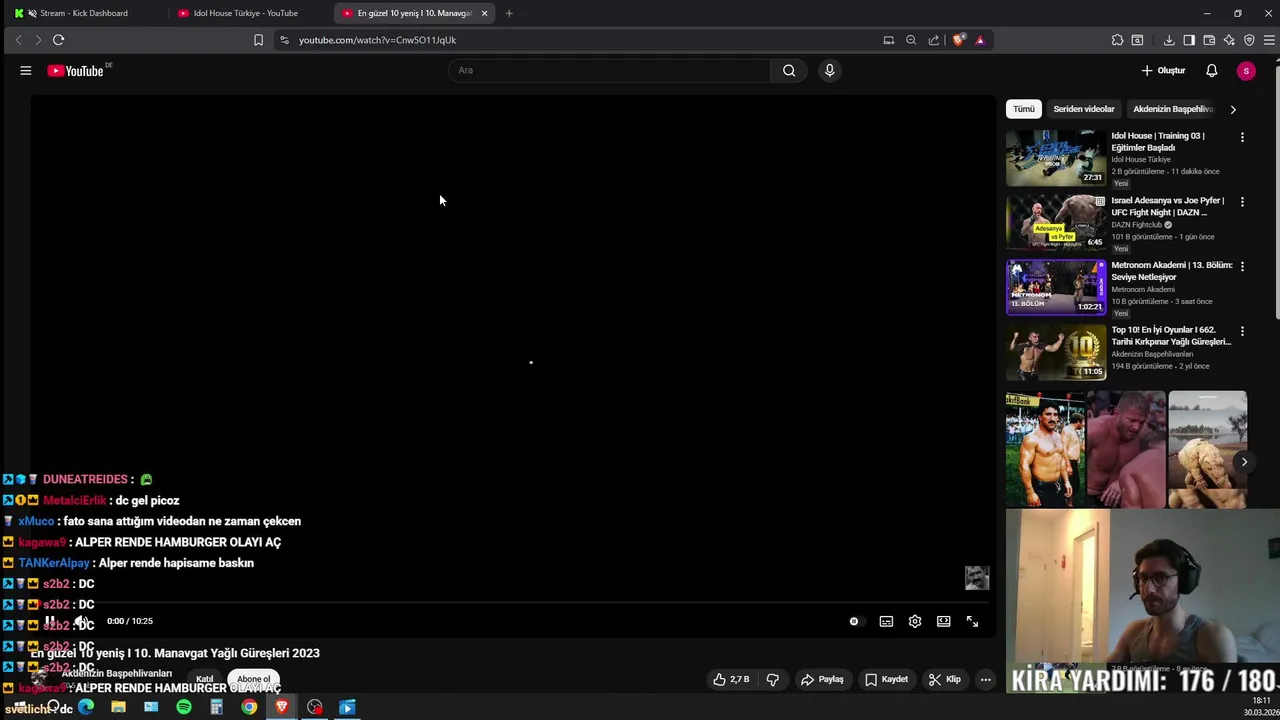Select the Seriden videolar chip
Image resolution: width=1280 pixels, height=720 pixels.
point(1083,109)
